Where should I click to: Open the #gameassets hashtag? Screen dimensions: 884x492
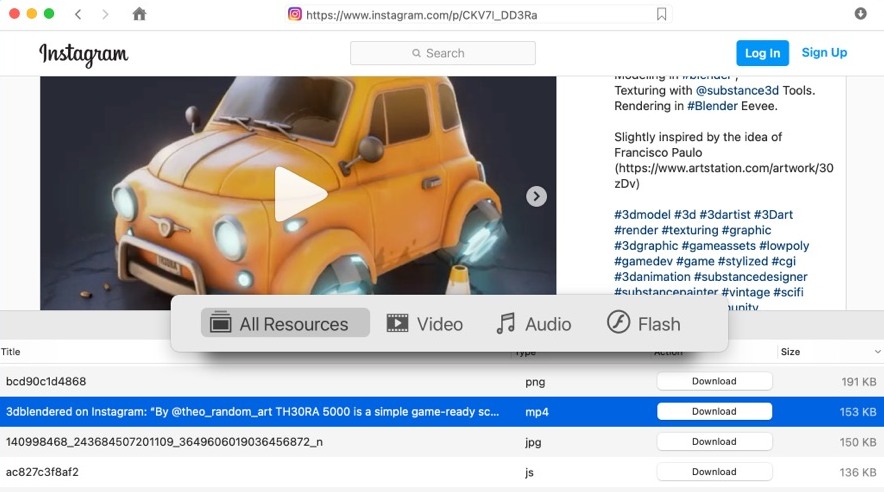click(718, 246)
